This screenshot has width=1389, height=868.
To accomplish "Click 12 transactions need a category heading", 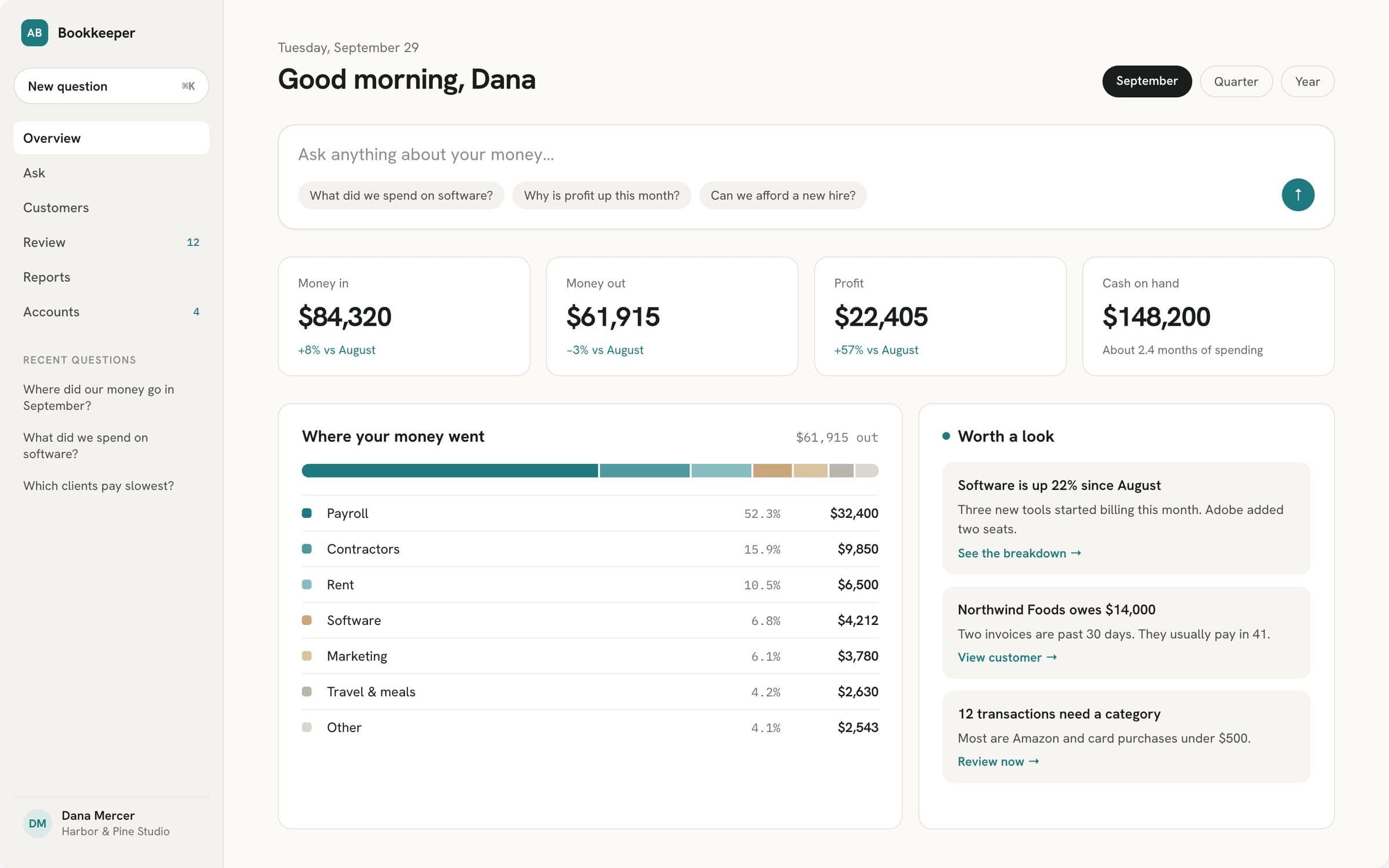I will pyautogui.click(x=1059, y=713).
